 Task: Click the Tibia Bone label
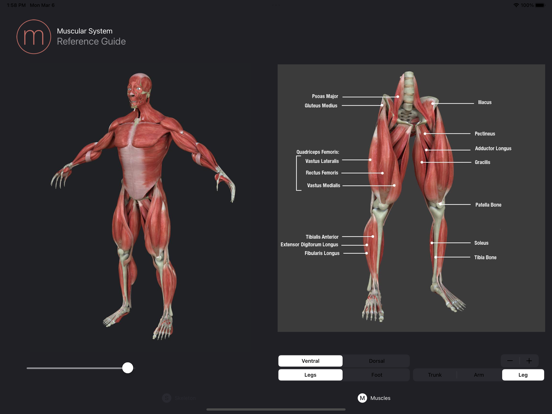(x=485, y=257)
